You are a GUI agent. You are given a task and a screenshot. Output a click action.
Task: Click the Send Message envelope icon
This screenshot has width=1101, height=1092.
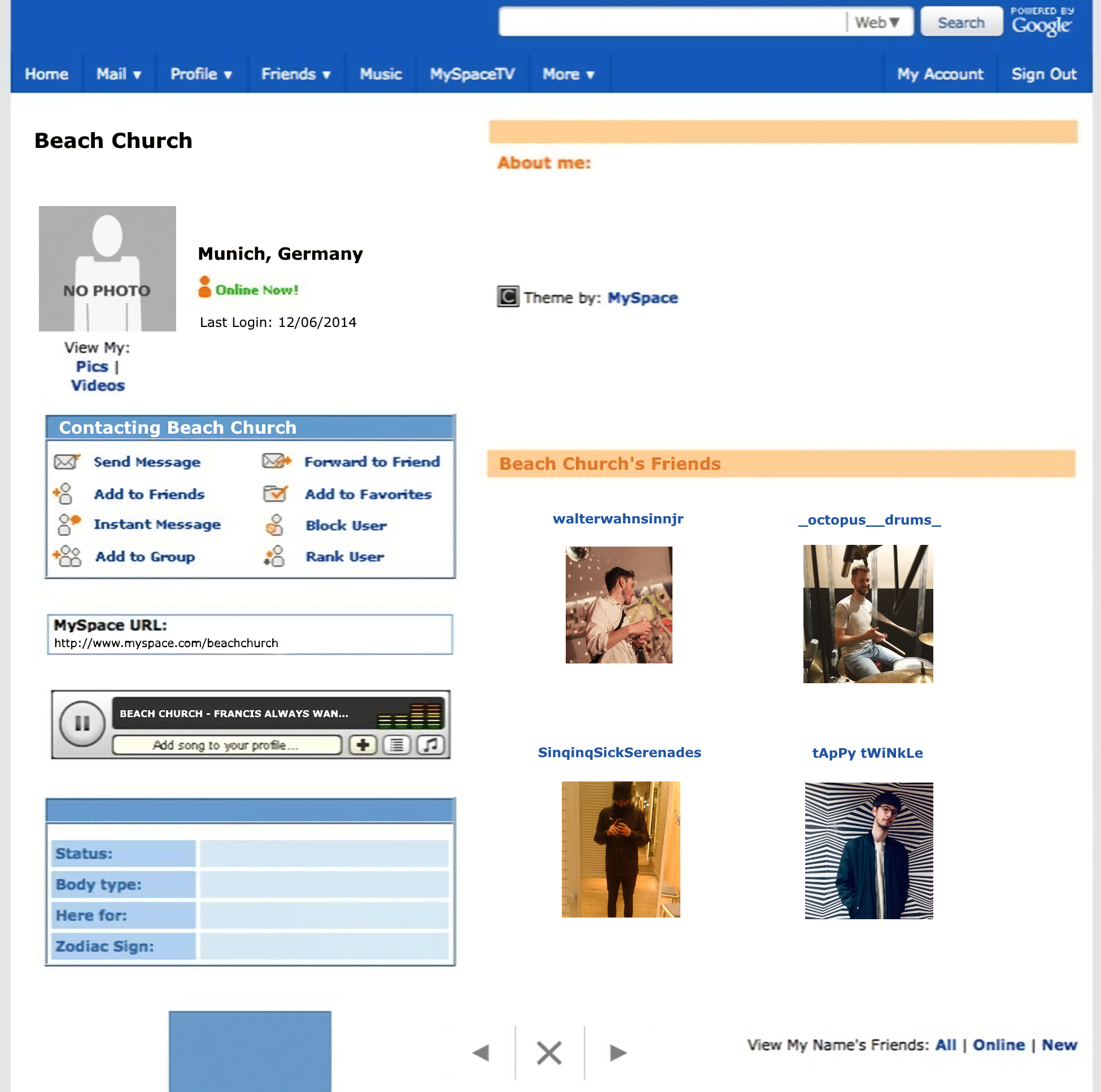coord(67,461)
